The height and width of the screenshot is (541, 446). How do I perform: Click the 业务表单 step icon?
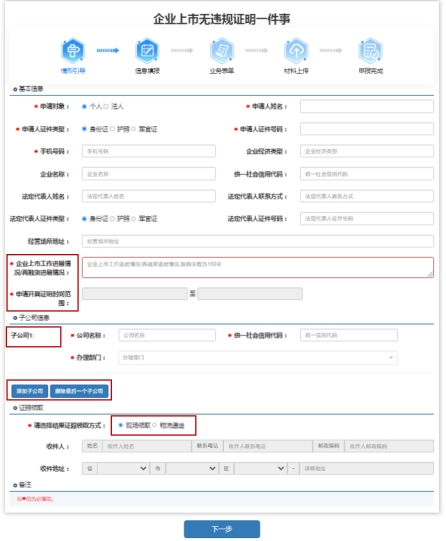[222, 51]
